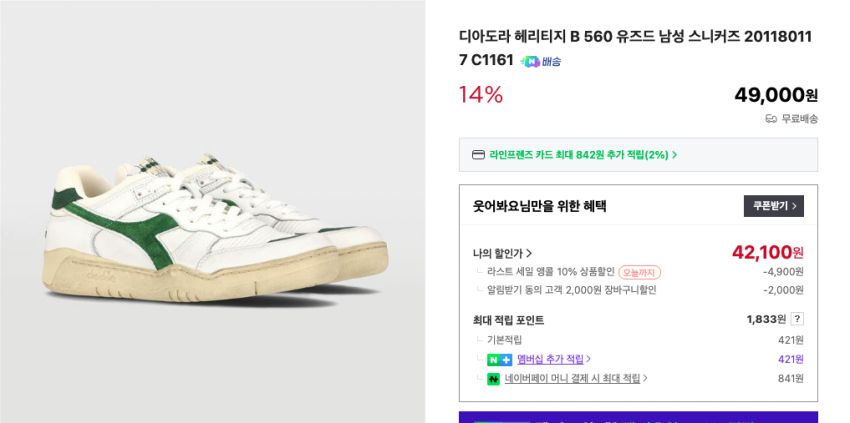Expand 네이버페이 머니 결제 시 최대 적립

click(x=576, y=379)
